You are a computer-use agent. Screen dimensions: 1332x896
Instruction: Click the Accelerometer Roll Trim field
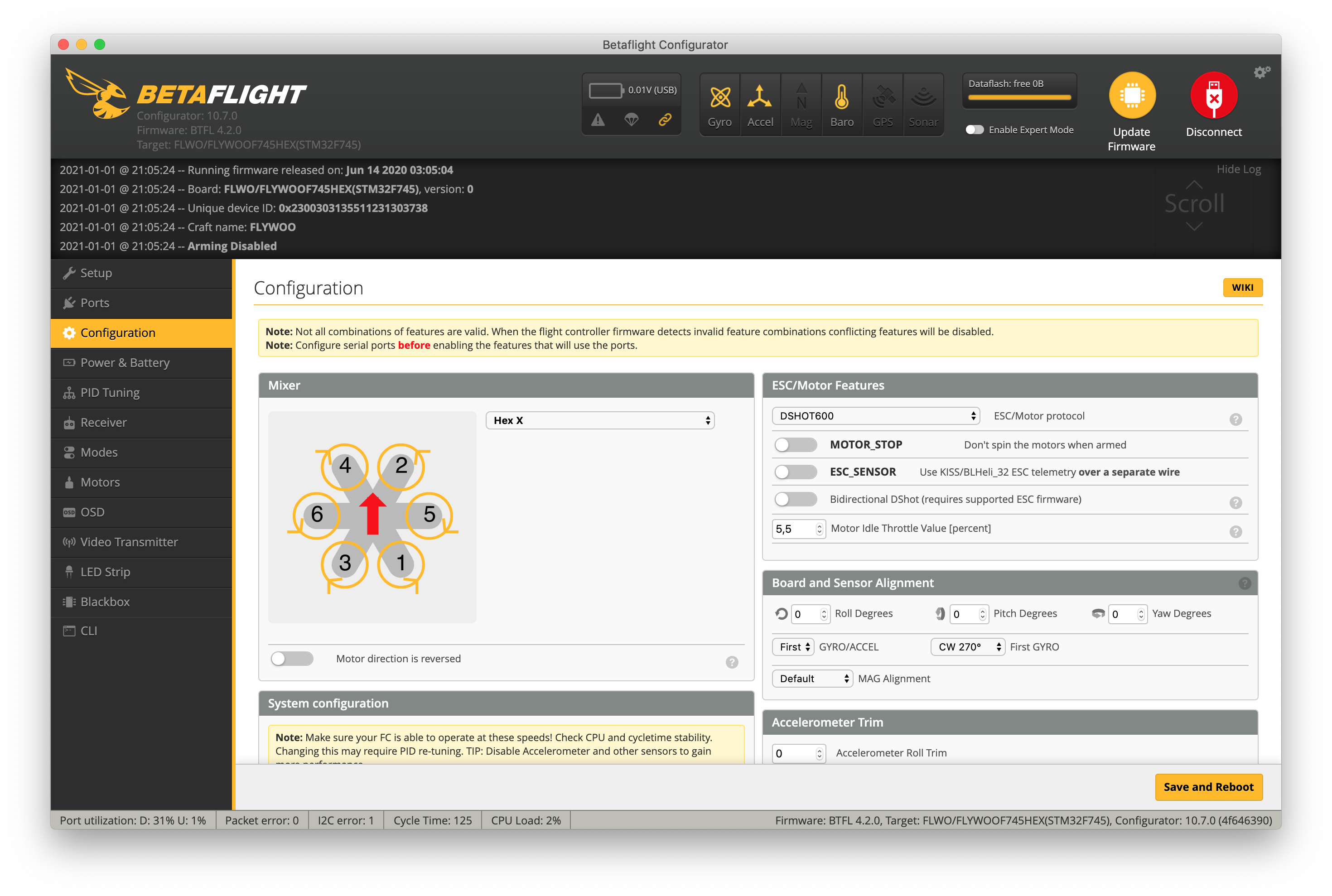798,753
